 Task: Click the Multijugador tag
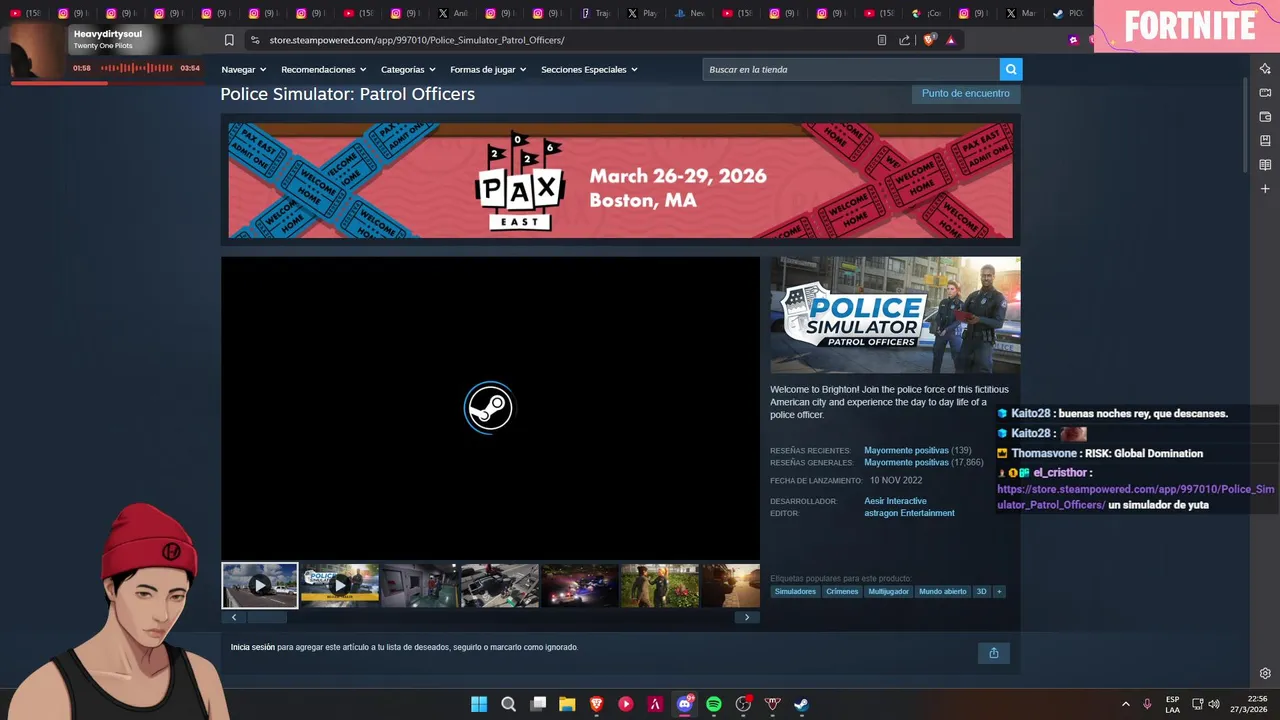(x=889, y=592)
